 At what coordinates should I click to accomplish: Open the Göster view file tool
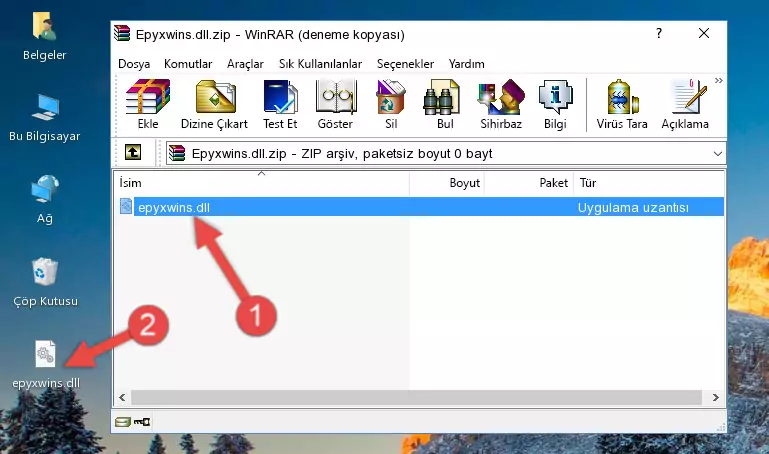click(335, 104)
